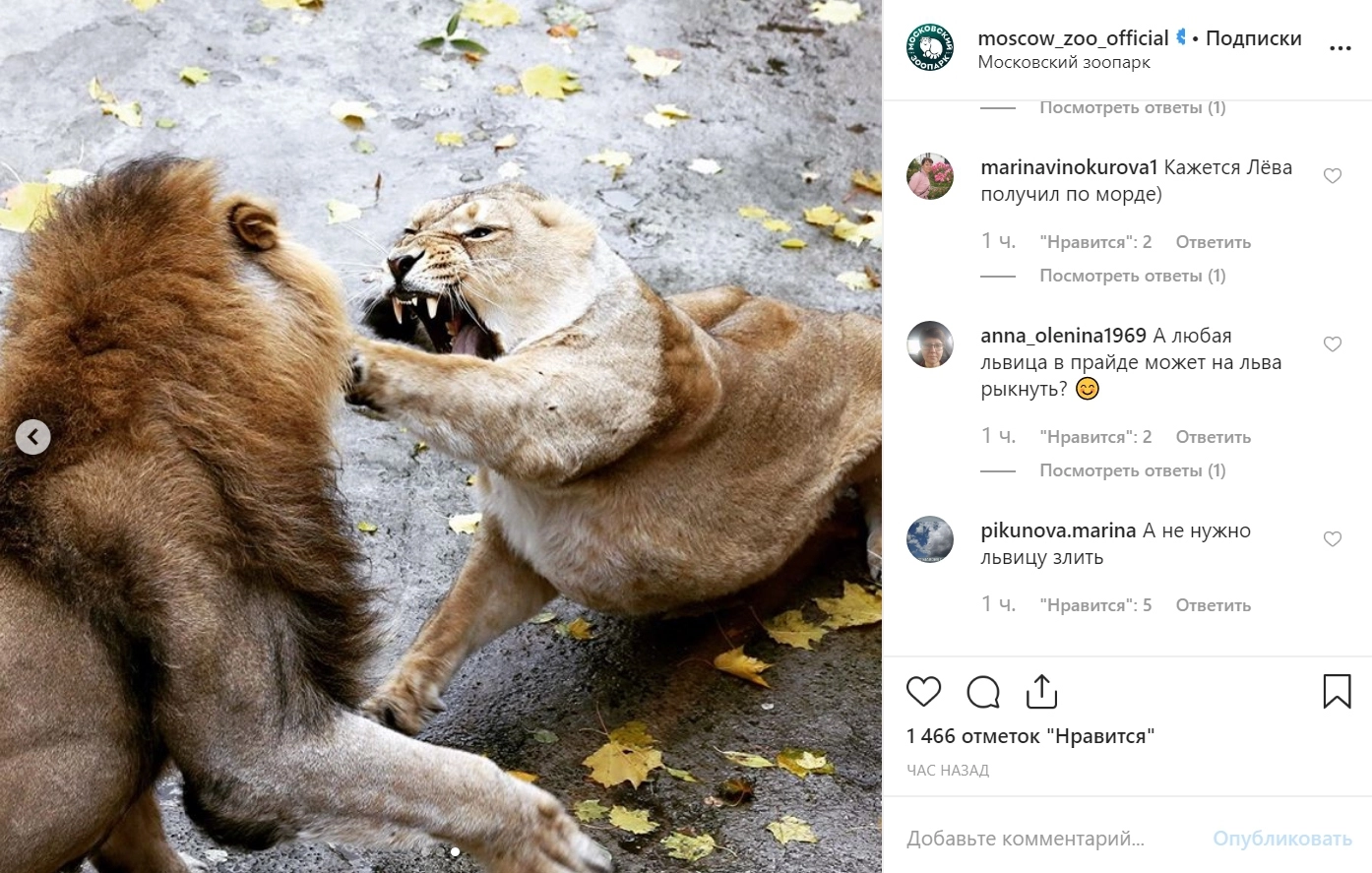Reply to pikunova.marina's comment
The image size is (1372, 873).
[x=1213, y=605]
